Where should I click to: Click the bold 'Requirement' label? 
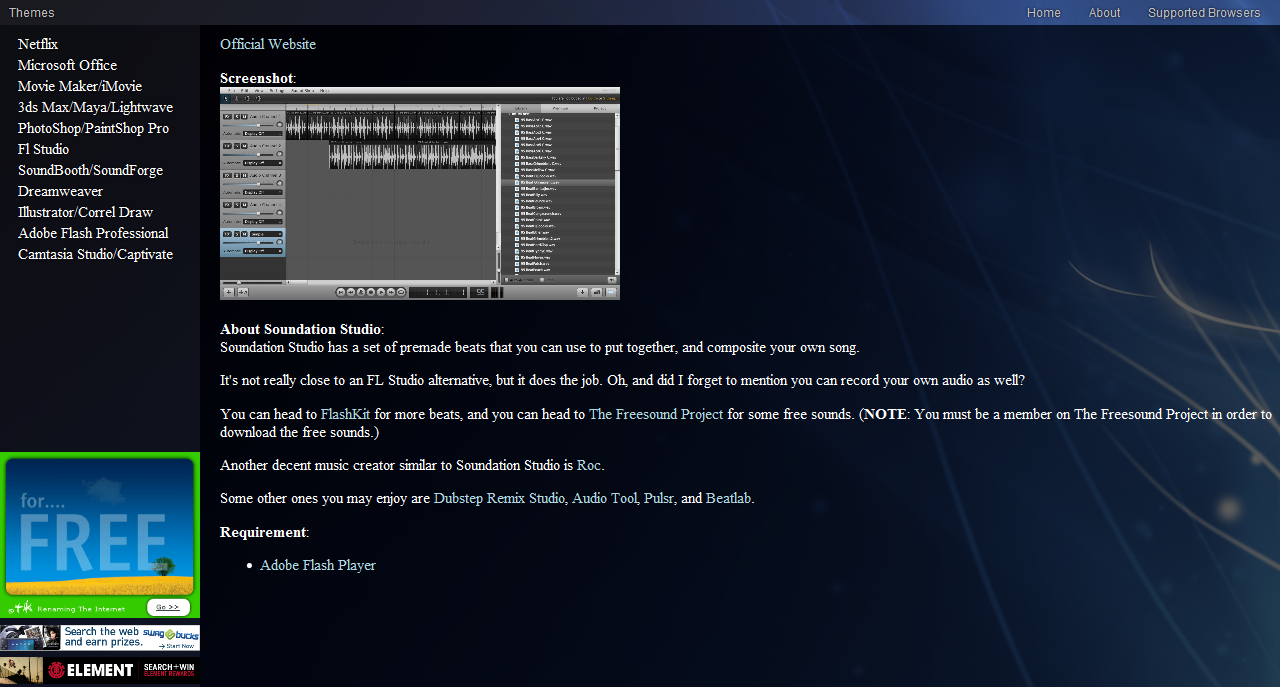(x=263, y=532)
